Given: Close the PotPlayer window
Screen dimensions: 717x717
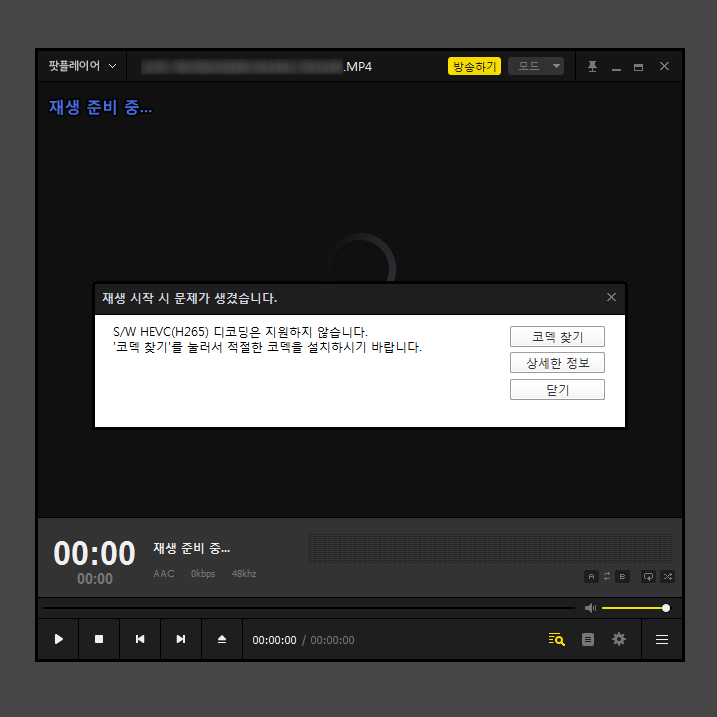Looking at the screenshot, I should 664,66.
